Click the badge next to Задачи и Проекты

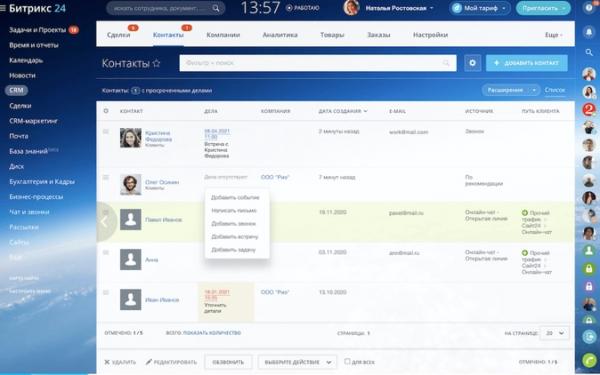(73, 30)
